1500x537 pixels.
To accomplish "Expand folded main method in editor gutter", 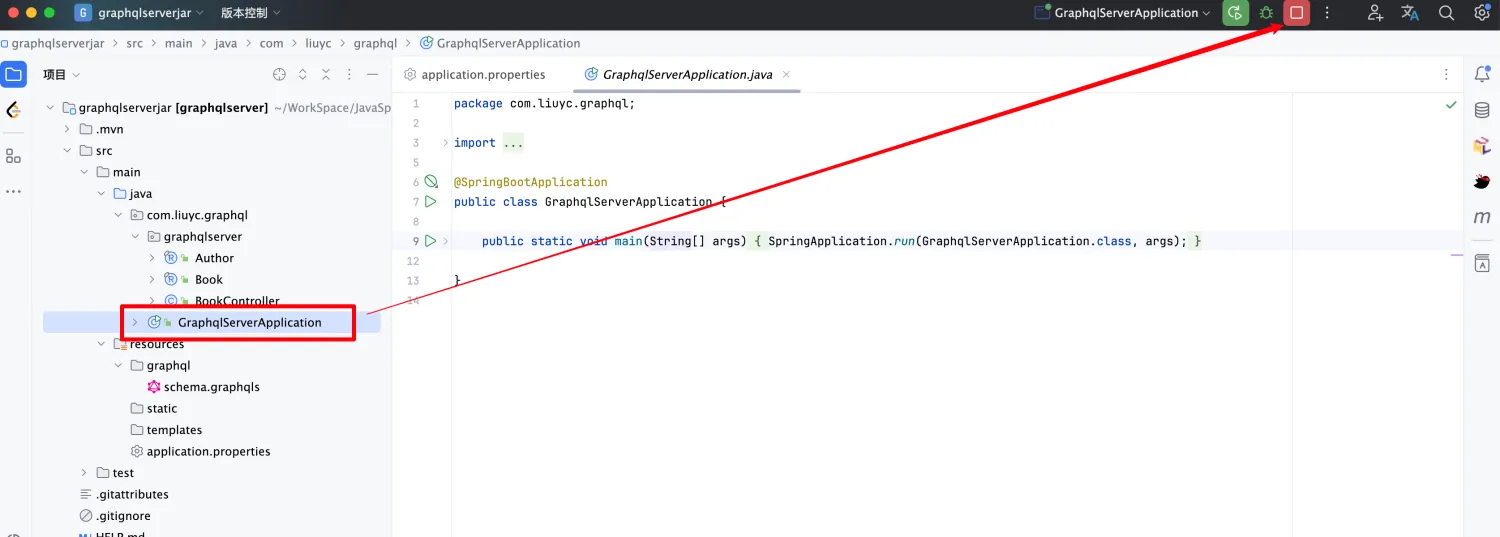I will [446, 241].
